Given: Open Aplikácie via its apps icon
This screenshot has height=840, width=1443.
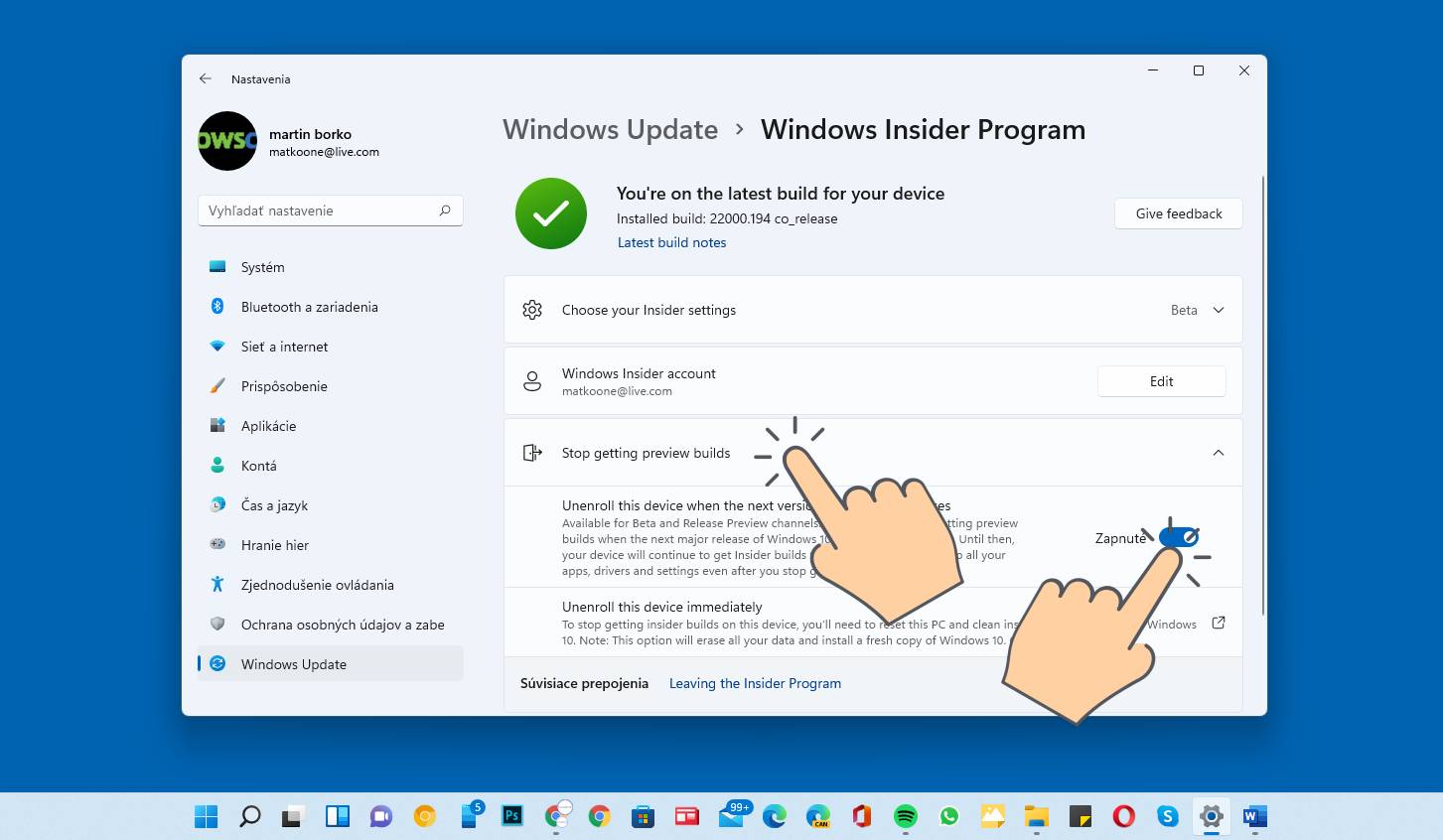Looking at the screenshot, I should (217, 425).
